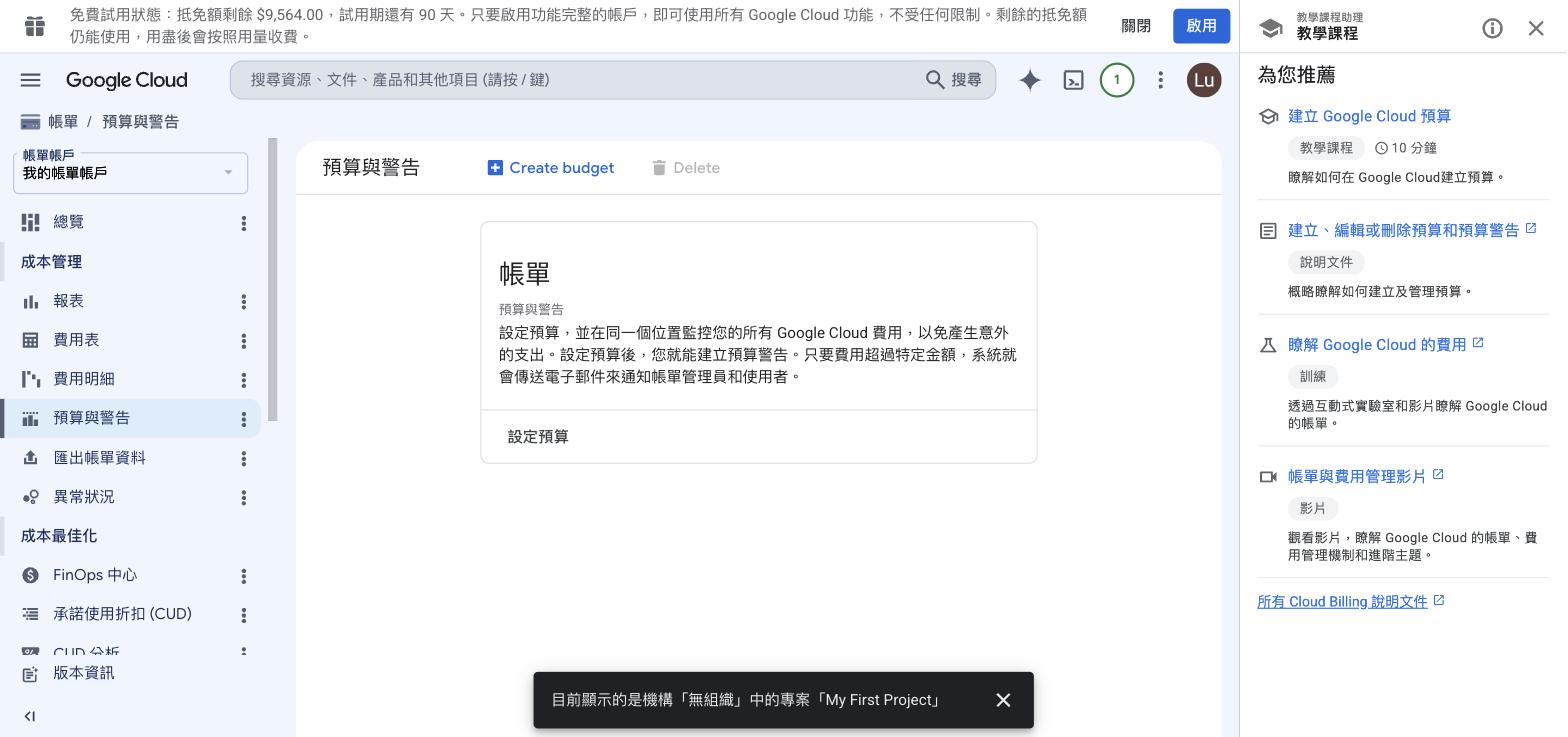Click the tutorial panel info icon

click(1492, 28)
